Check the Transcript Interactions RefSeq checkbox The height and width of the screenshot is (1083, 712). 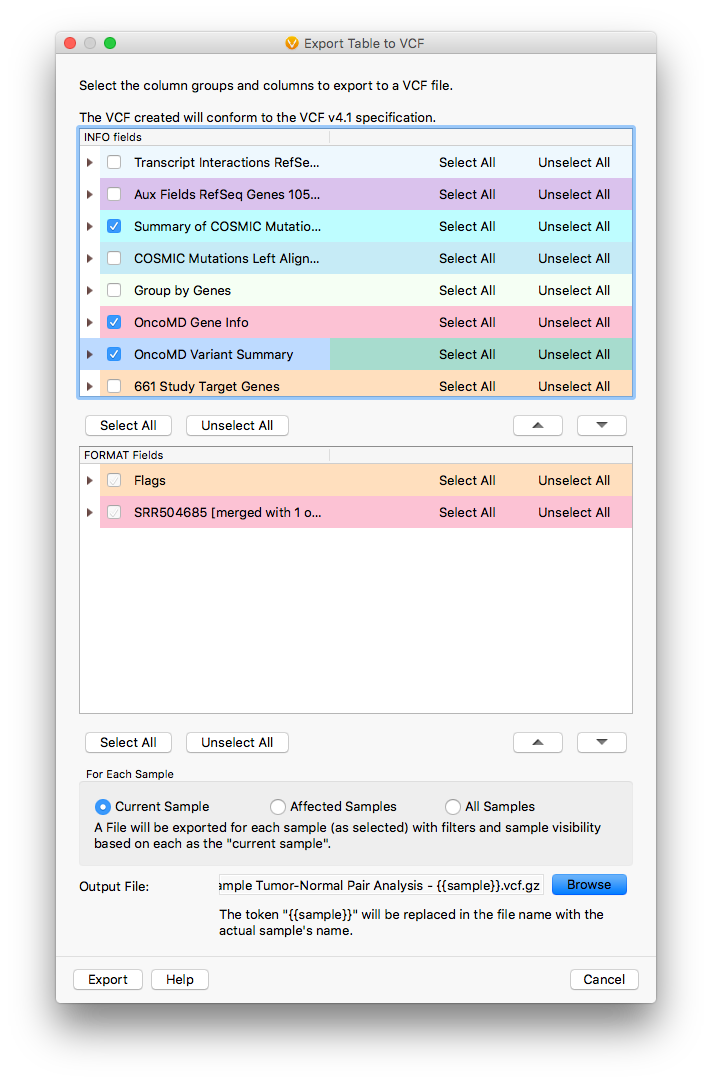[114, 162]
